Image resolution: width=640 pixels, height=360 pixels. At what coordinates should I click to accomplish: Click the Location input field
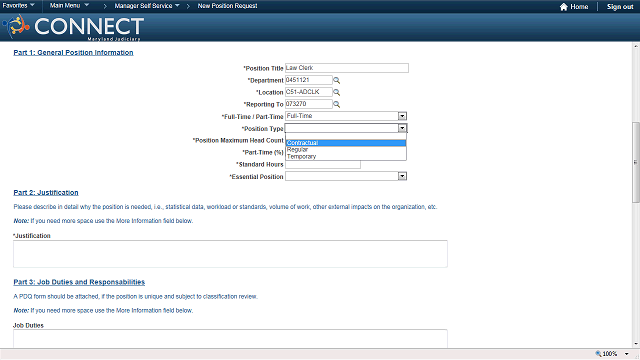point(309,92)
